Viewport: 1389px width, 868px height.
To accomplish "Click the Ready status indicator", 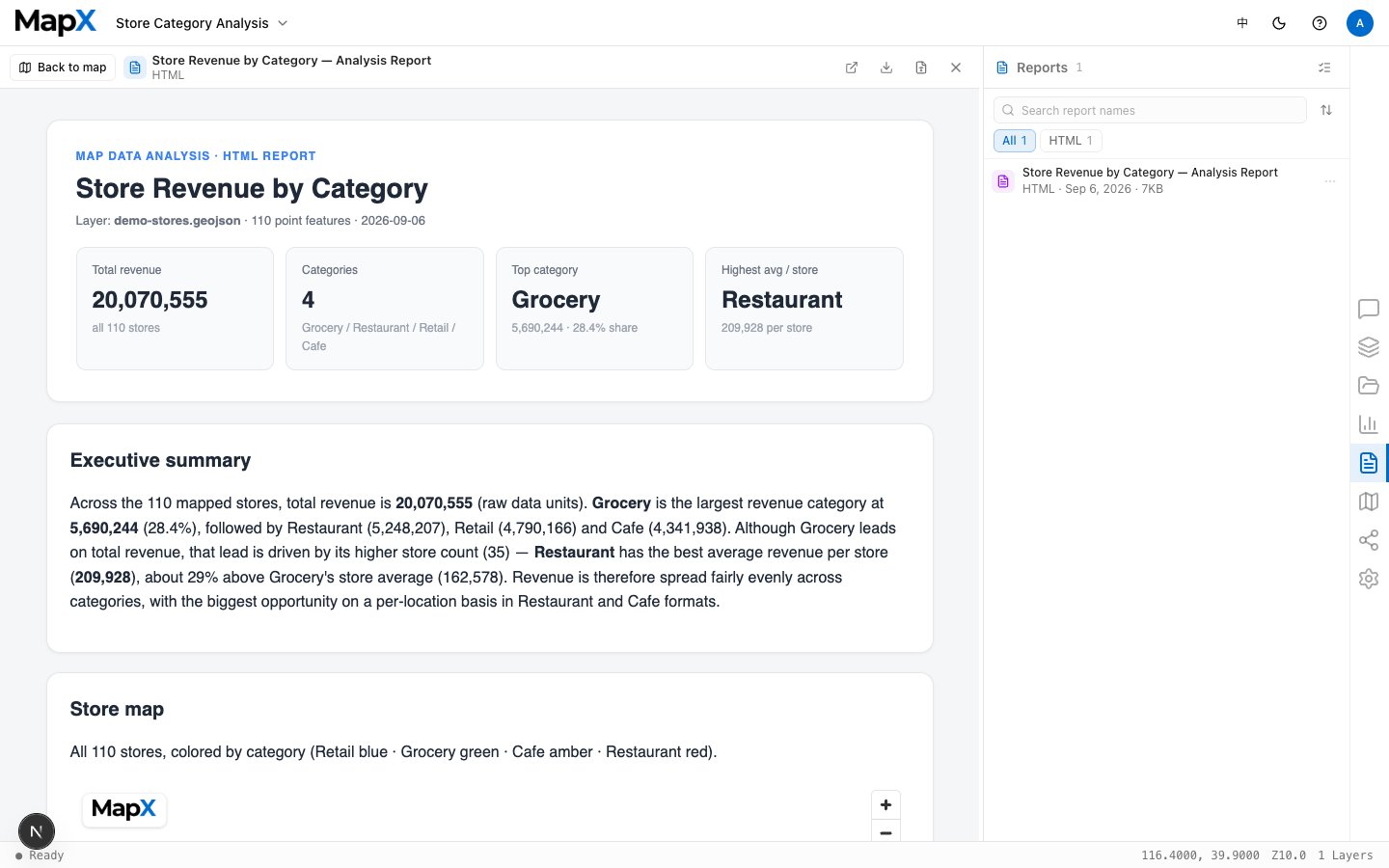I will [40, 855].
